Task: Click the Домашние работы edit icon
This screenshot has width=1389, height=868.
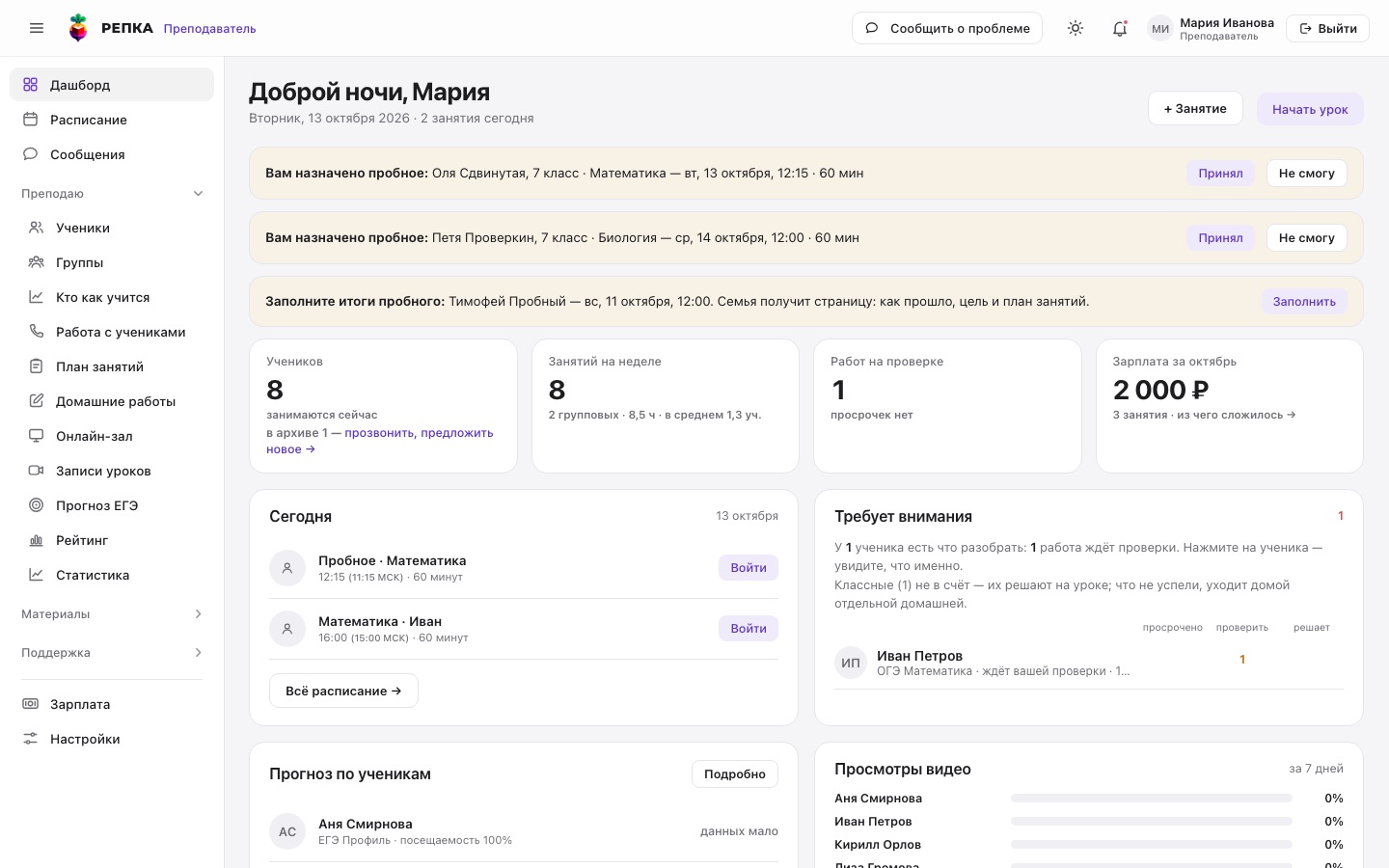Action: pyautogui.click(x=37, y=401)
